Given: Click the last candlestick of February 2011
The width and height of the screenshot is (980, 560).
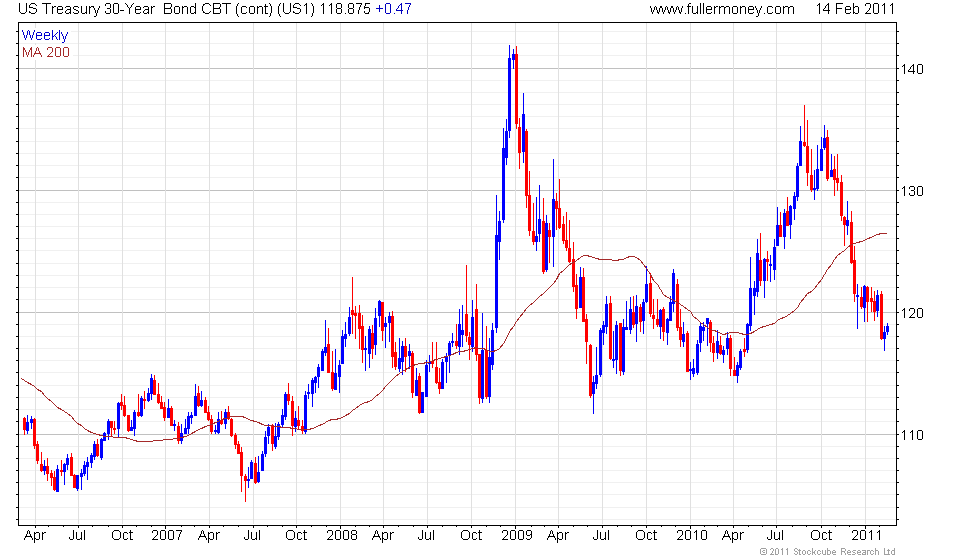Looking at the screenshot, I should pos(888,329).
